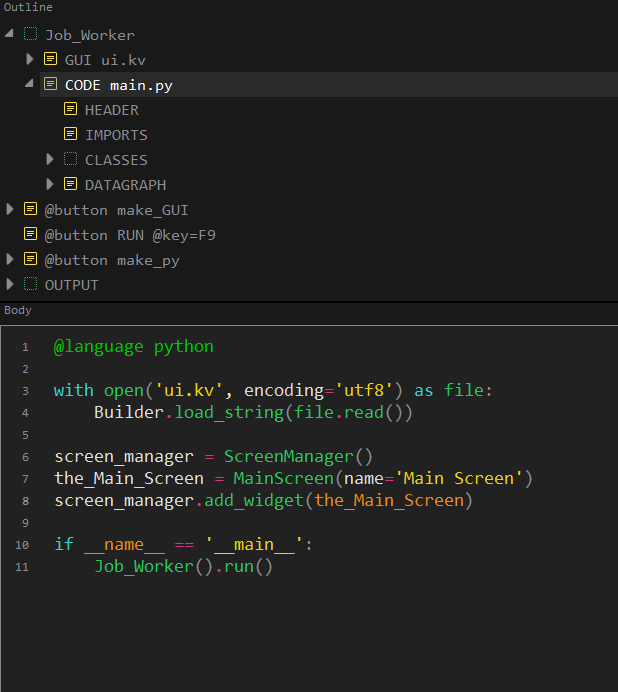Image resolution: width=618 pixels, height=692 pixels.
Task: Click the @language python directive line
Action: click(133, 347)
